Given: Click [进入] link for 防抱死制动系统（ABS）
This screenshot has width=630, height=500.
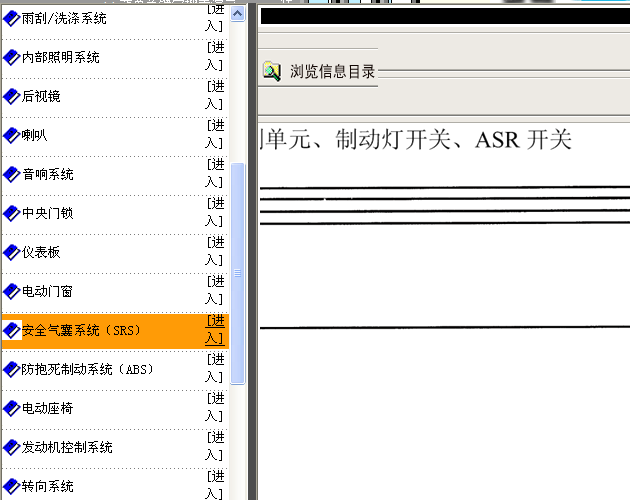Looking at the screenshot, I should coord(215,369).
